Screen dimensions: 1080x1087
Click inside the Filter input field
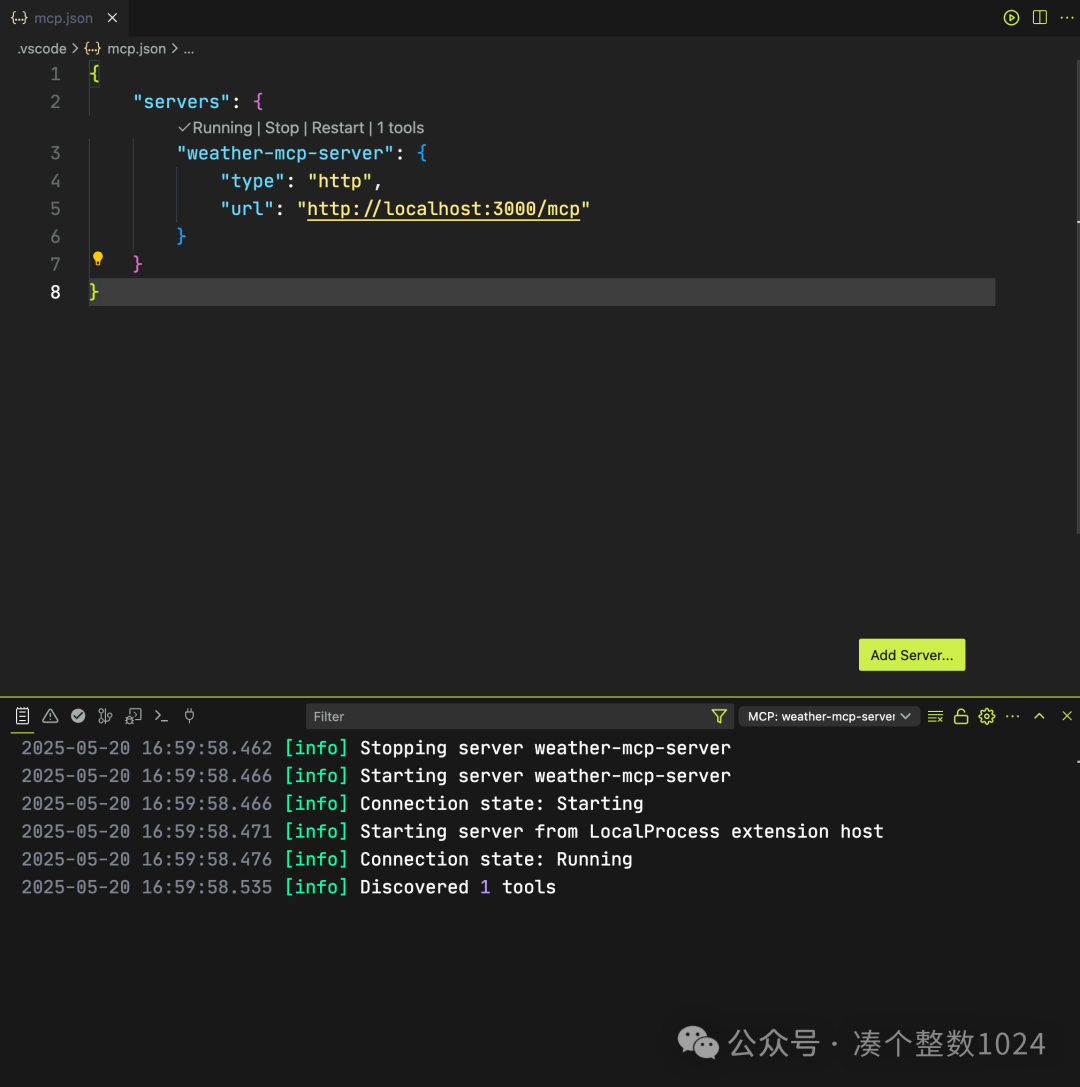(x=500, y=716)
